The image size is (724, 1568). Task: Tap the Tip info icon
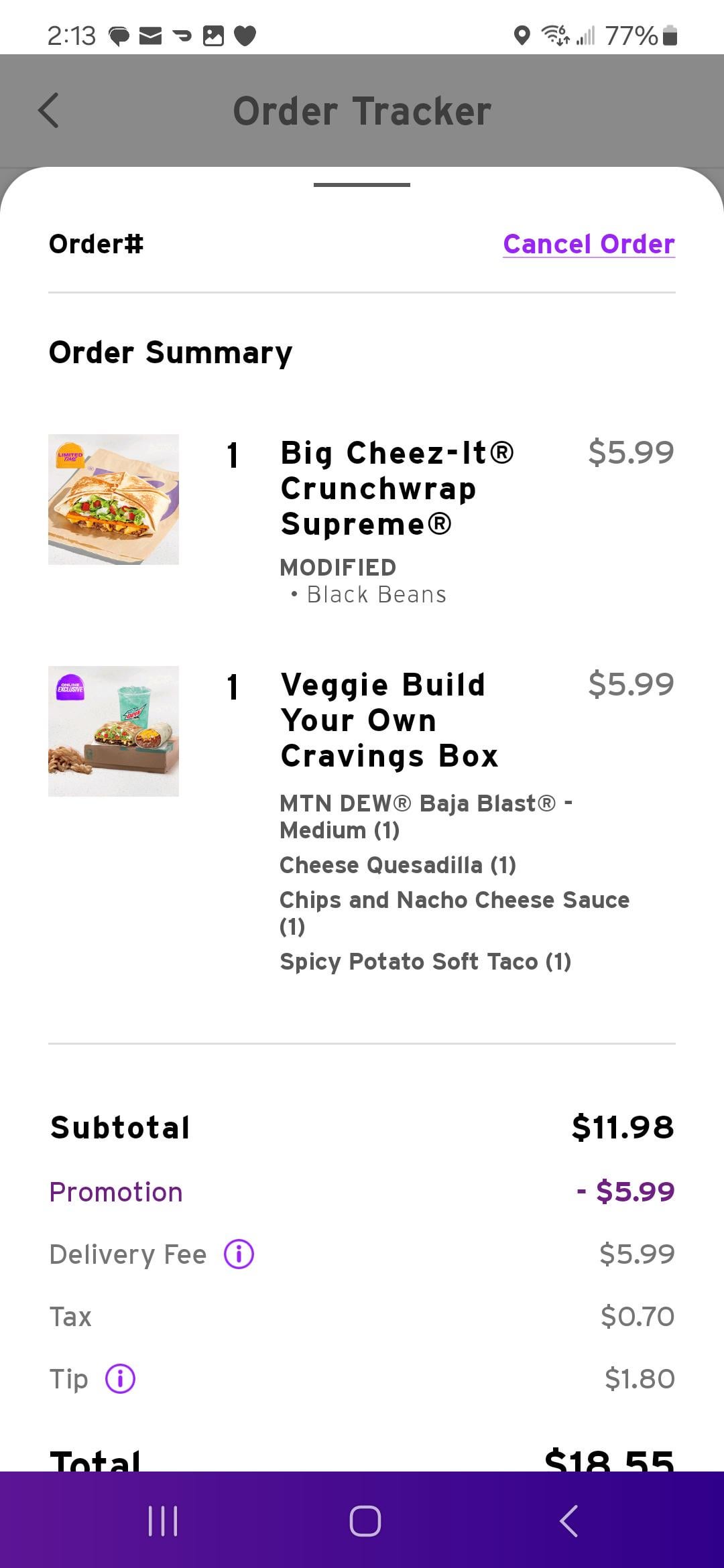point(121,1379)
